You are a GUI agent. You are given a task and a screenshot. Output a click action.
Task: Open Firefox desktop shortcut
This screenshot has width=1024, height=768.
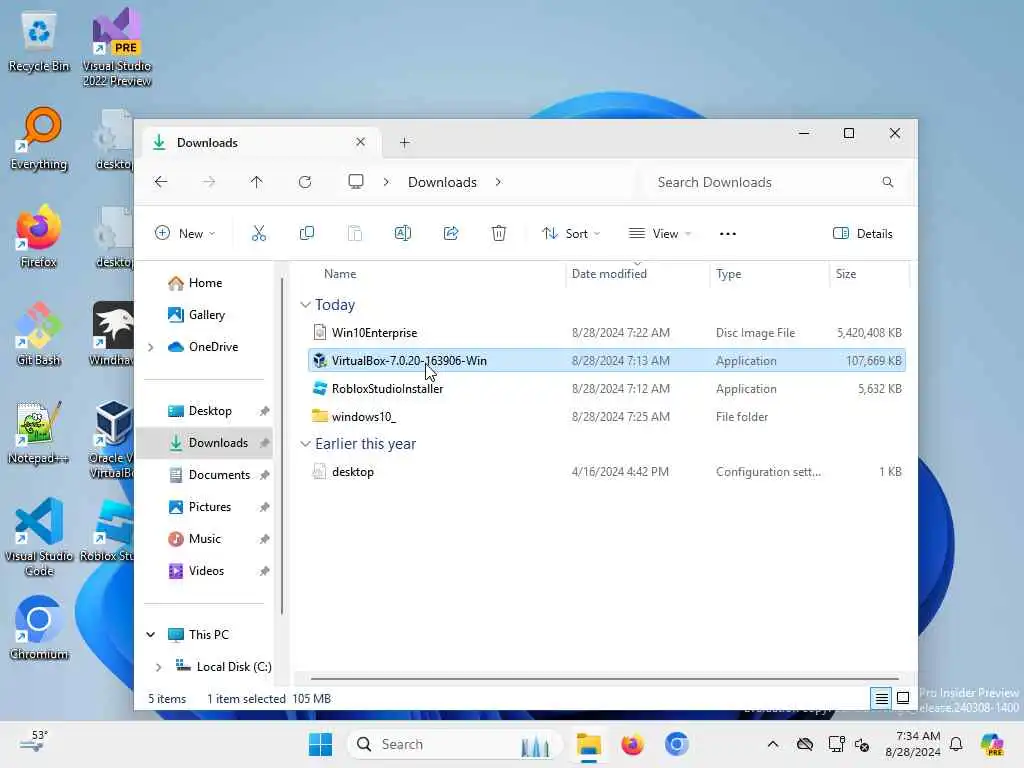[39, 236]
